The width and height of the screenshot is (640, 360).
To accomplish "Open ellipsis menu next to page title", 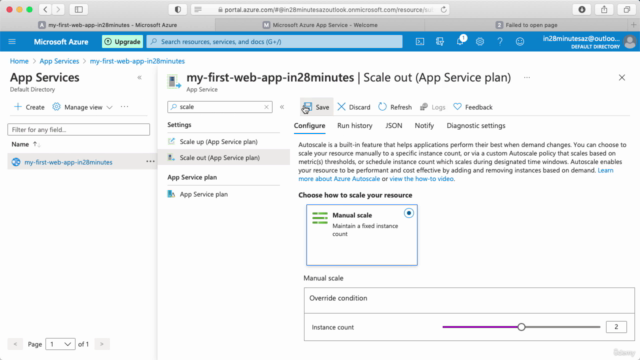I will pyautogui.click(x=527, y=78).
